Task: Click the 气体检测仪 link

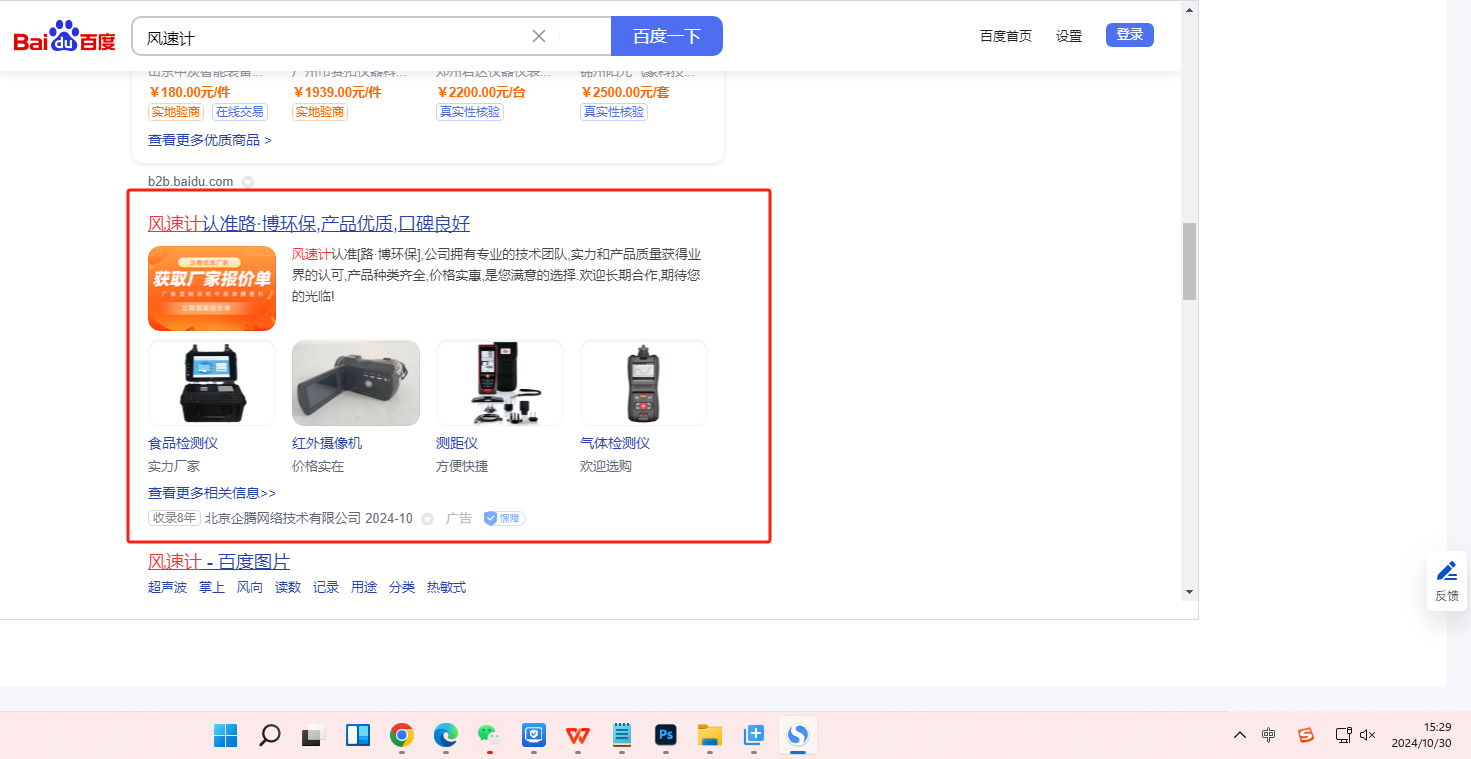Action: (x=615, y=443)
